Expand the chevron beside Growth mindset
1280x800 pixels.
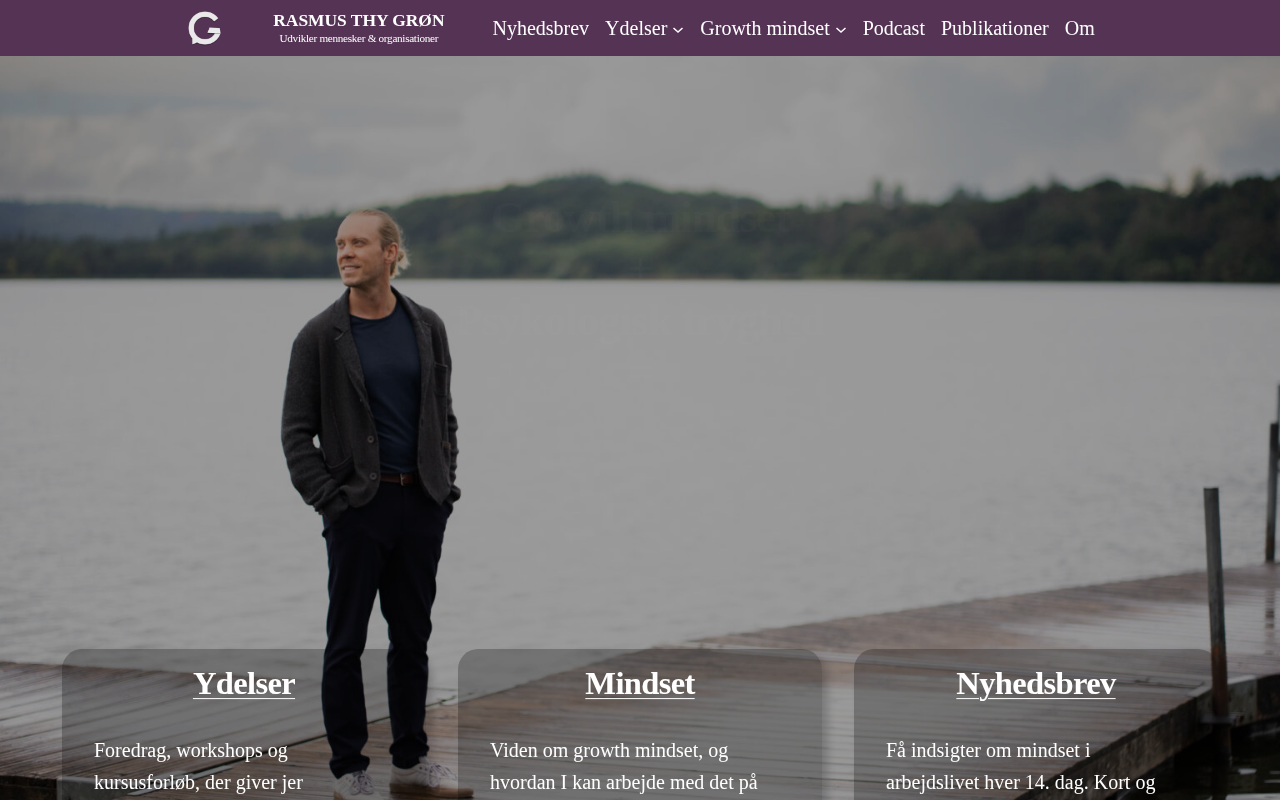841,30
